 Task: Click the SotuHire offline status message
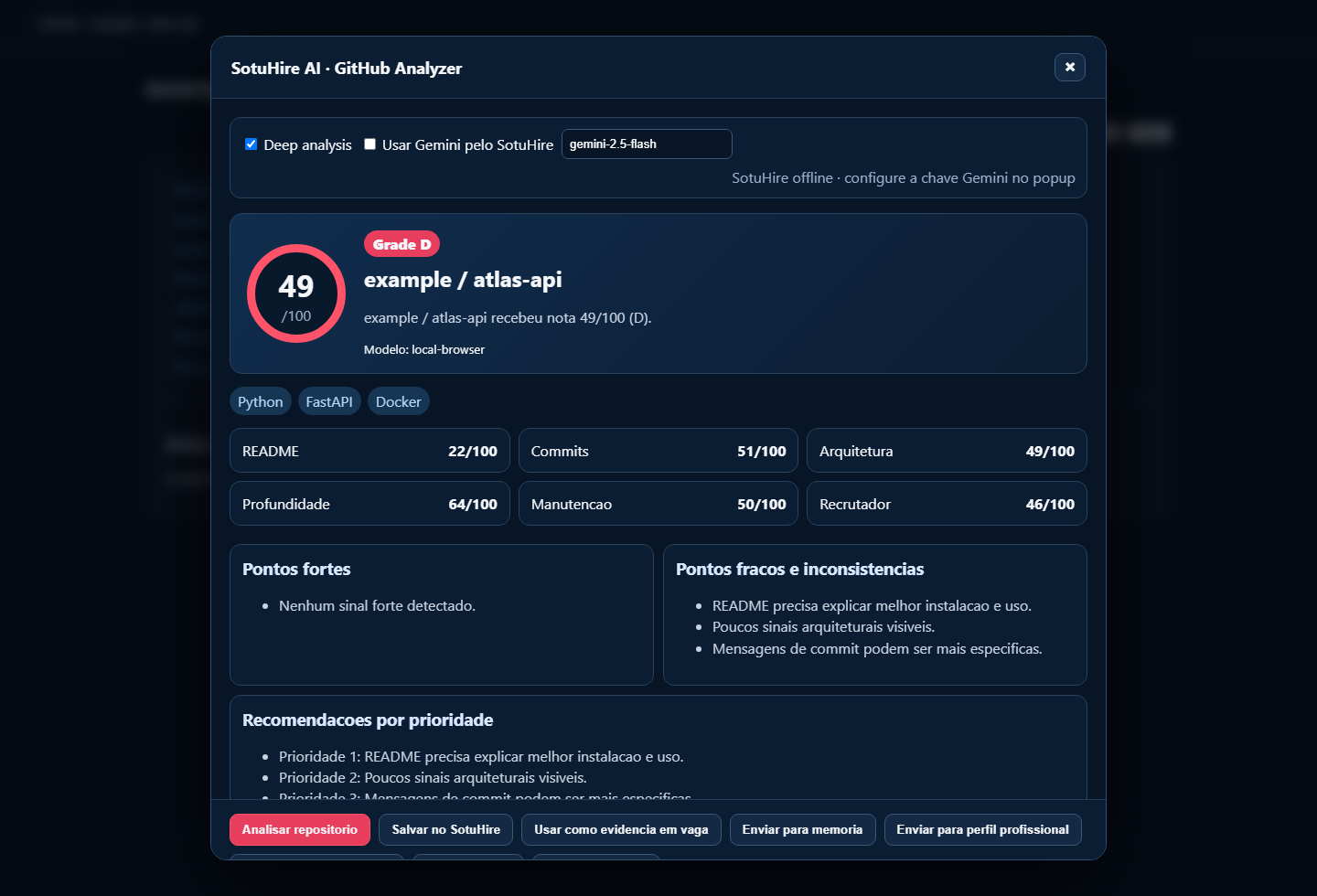[x=904, y=178]
